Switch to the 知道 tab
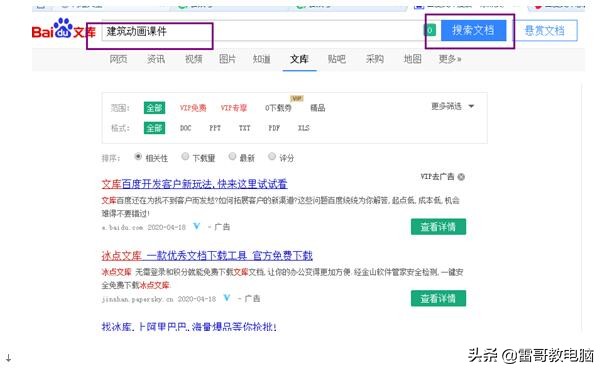This screenshot has width=605, height=374. click(262, 59)
